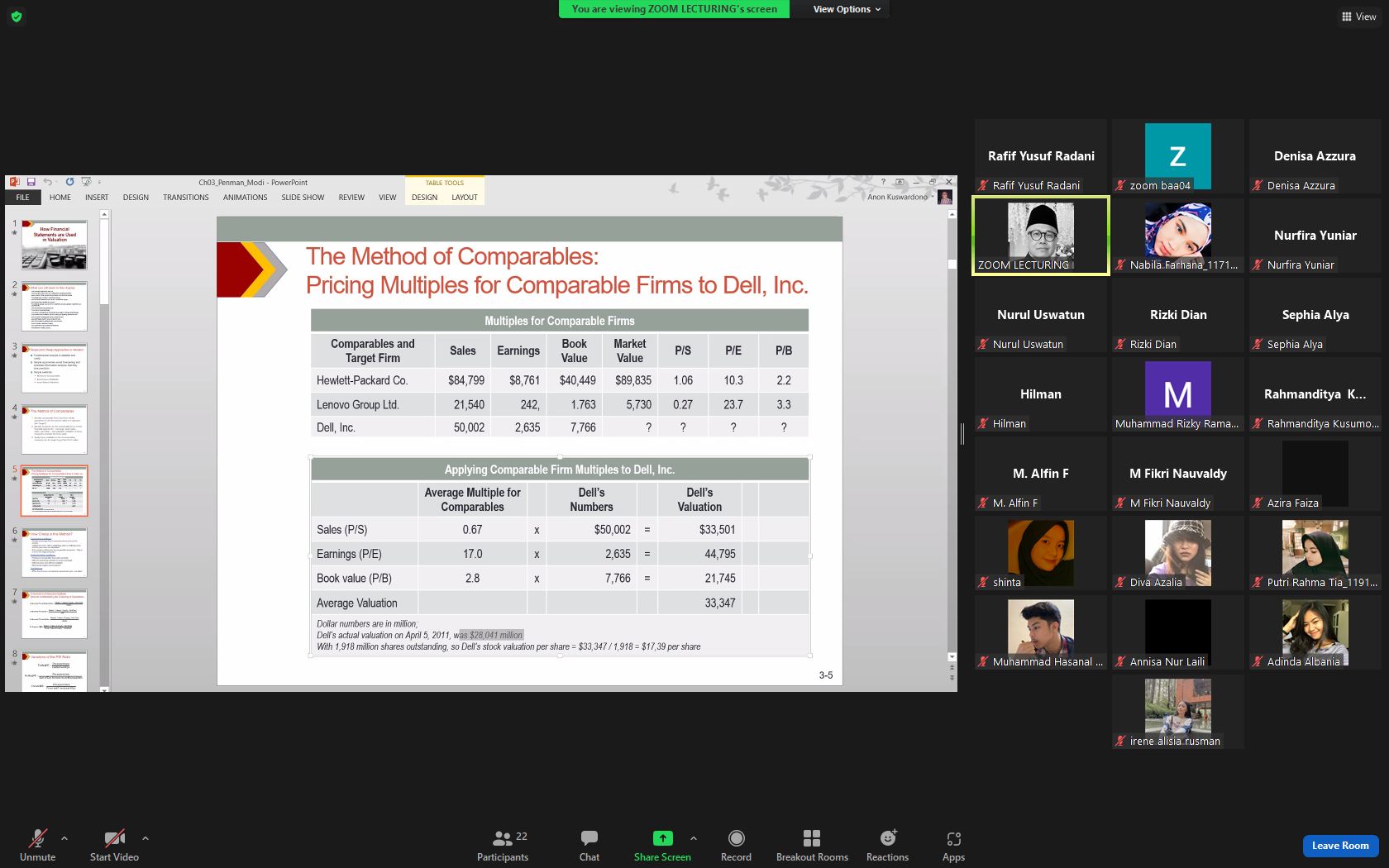Click irene alisia rusman's video tile
The height and width of the screenshot is (868, 1389).
point(1178,712)
